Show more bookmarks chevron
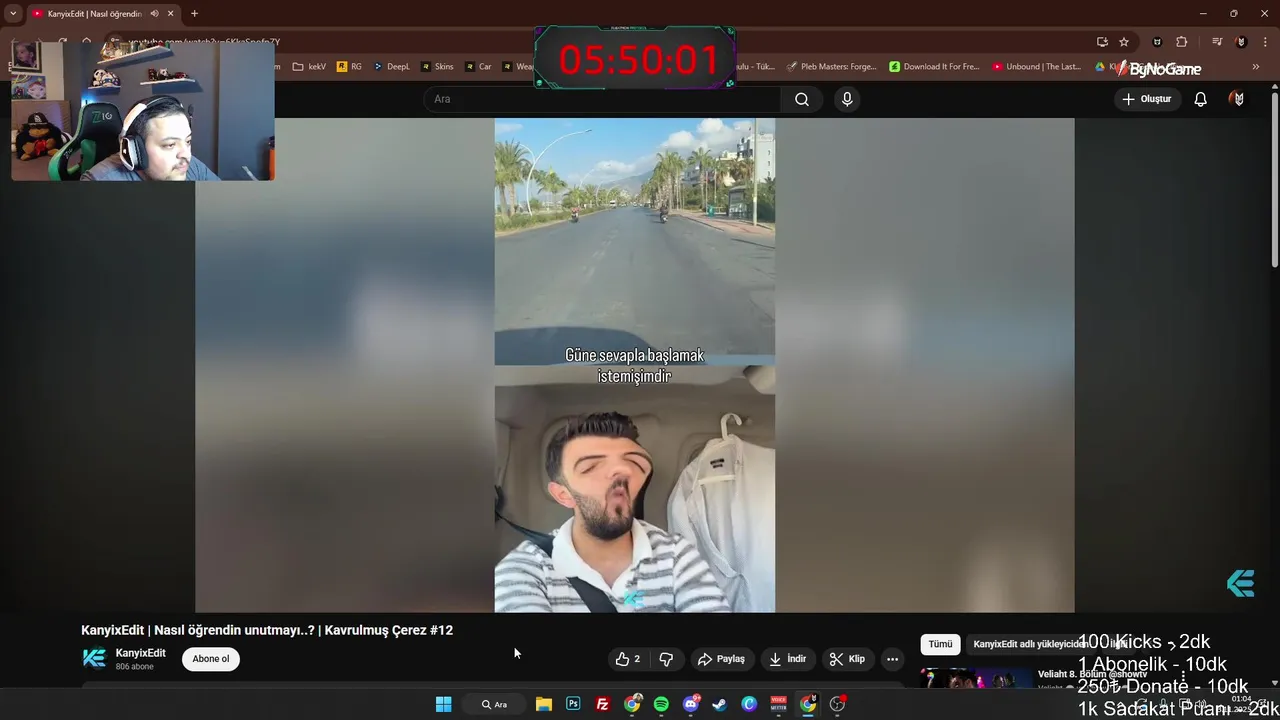This screenshot has width=1280, height=720. (x=1256, y=67)
